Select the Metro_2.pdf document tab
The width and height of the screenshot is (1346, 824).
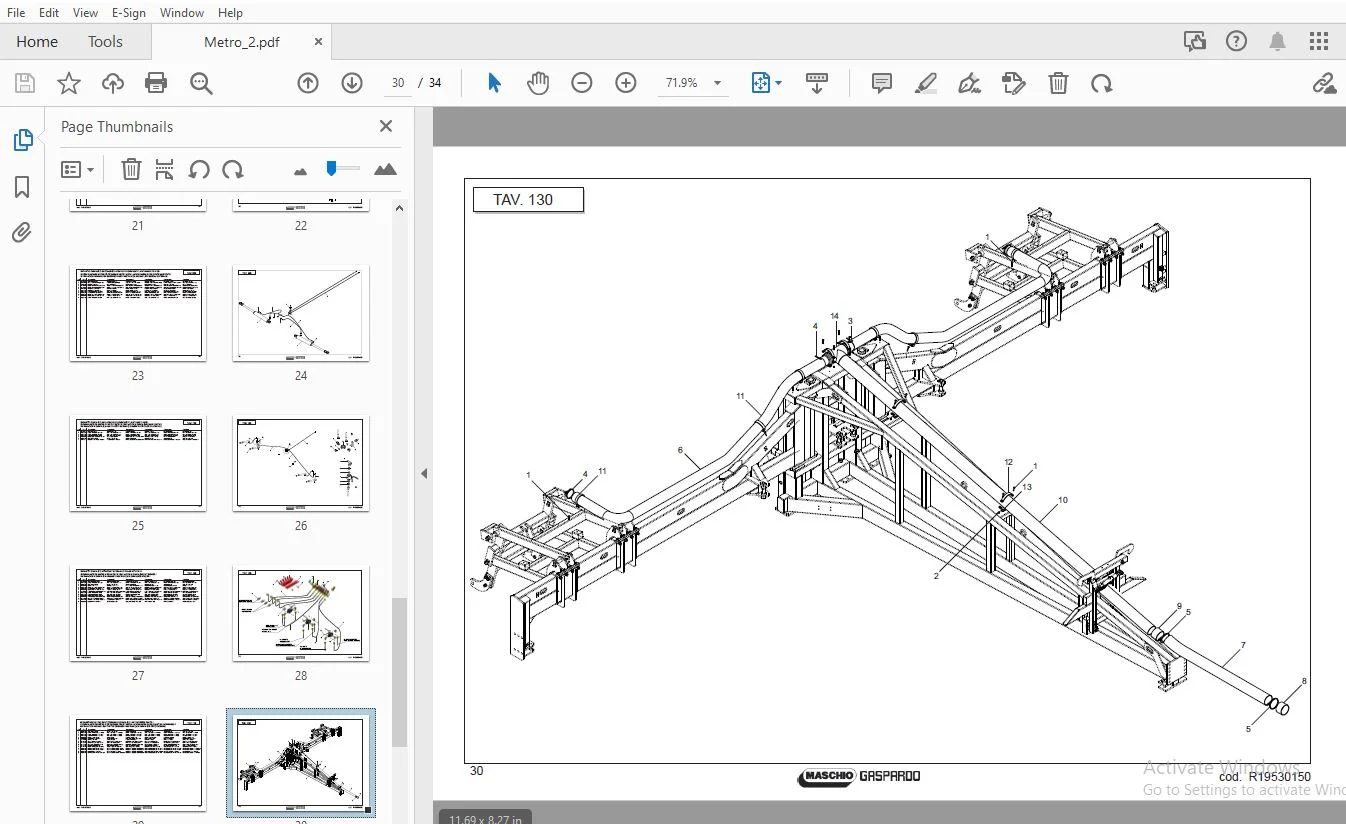coord(241,42)
